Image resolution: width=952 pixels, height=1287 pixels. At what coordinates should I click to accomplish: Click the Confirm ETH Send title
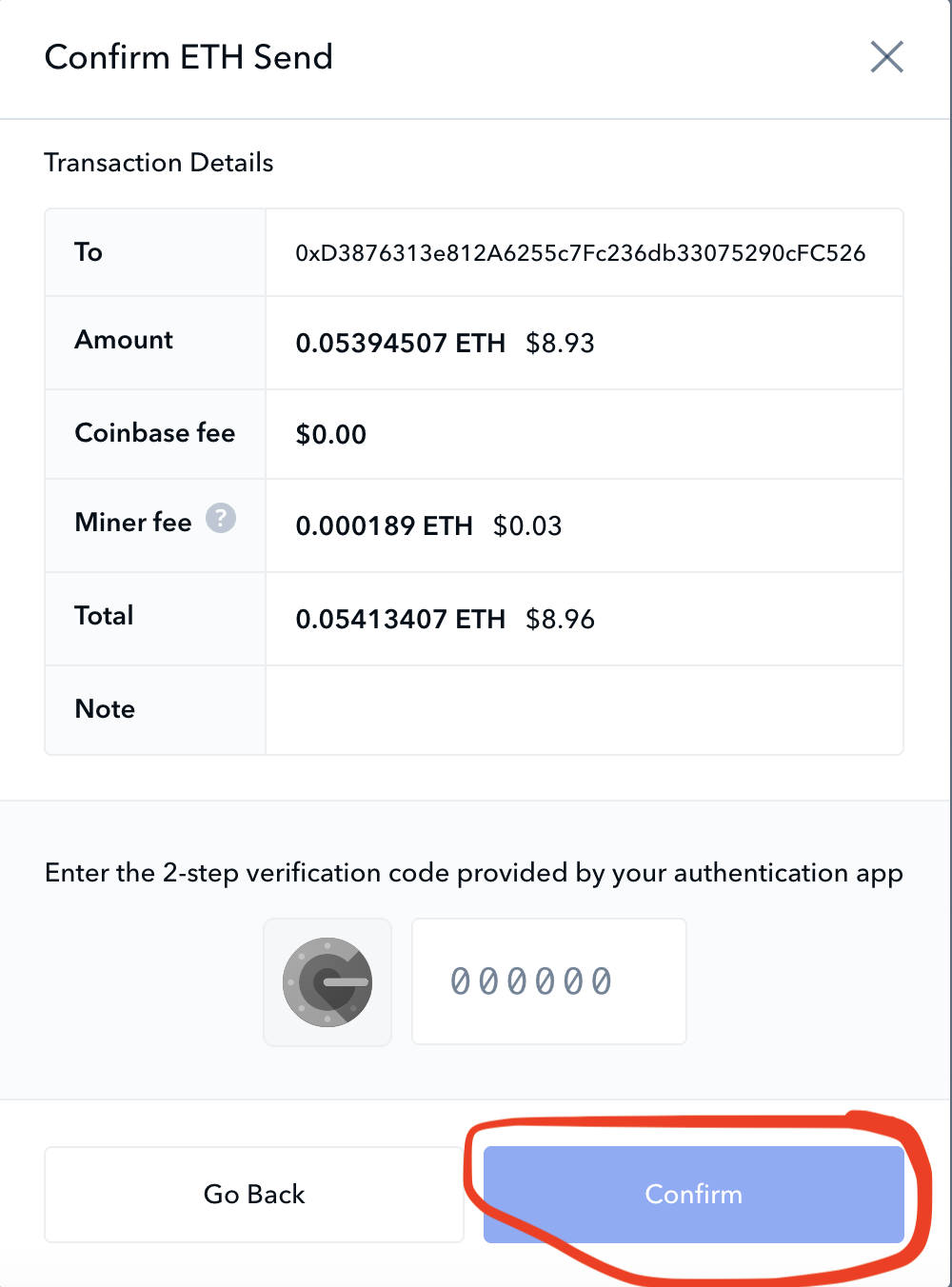[188, 57]
